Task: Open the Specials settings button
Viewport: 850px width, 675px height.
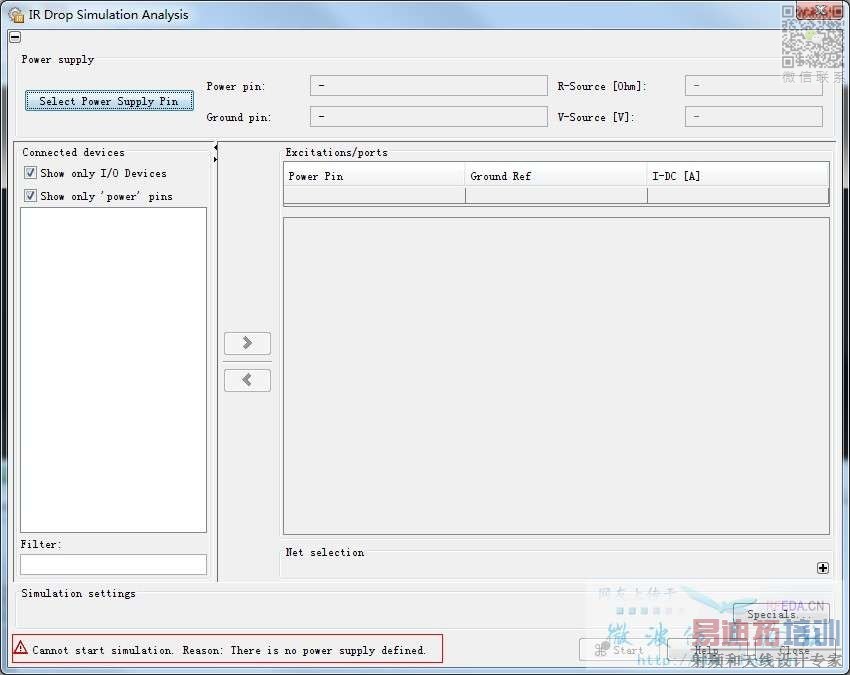Action: 781,614
